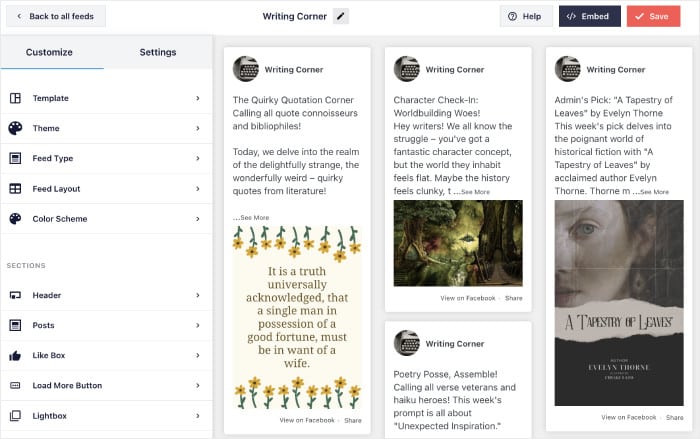Click the question mark icon in Help

point(512,17)
